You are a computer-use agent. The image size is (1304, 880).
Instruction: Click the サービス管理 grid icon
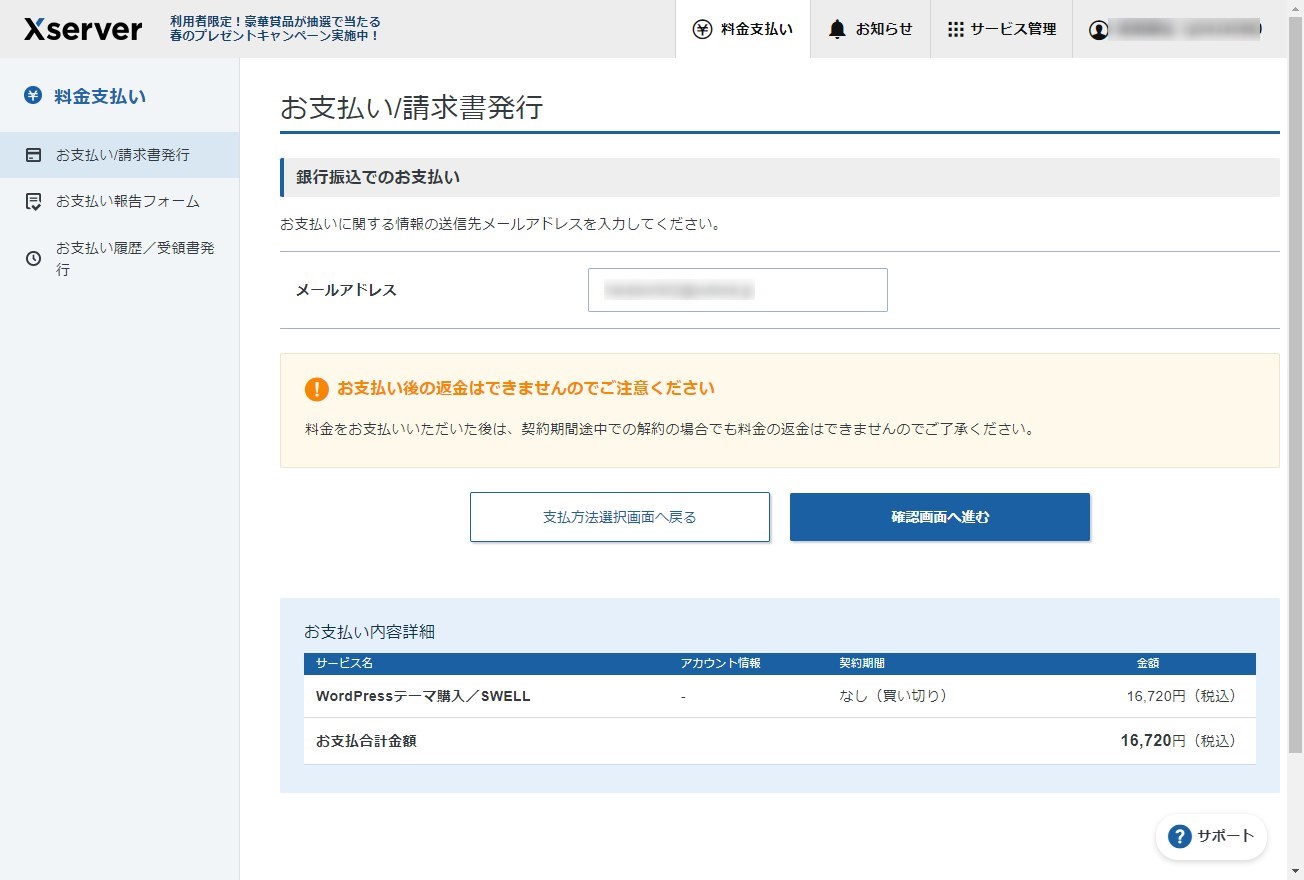(954, 29)
